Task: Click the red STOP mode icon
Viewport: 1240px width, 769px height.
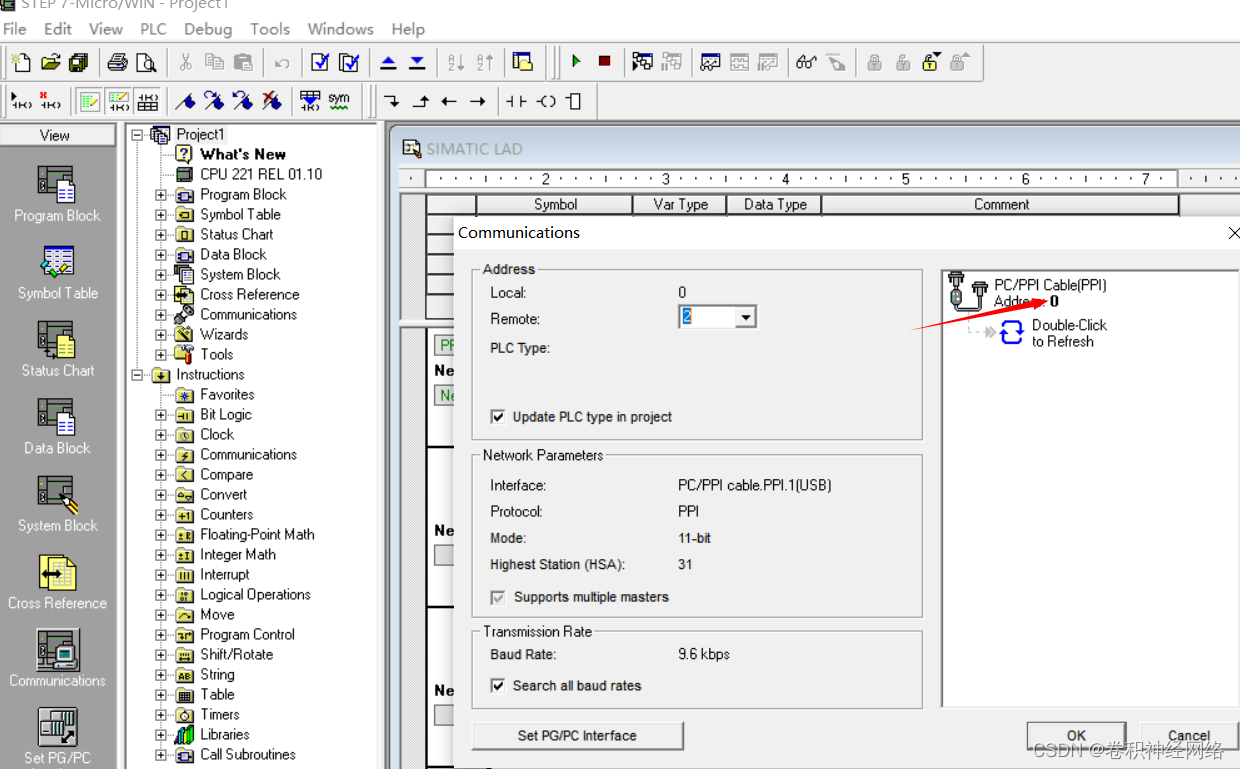Action: tap(604, 62)
